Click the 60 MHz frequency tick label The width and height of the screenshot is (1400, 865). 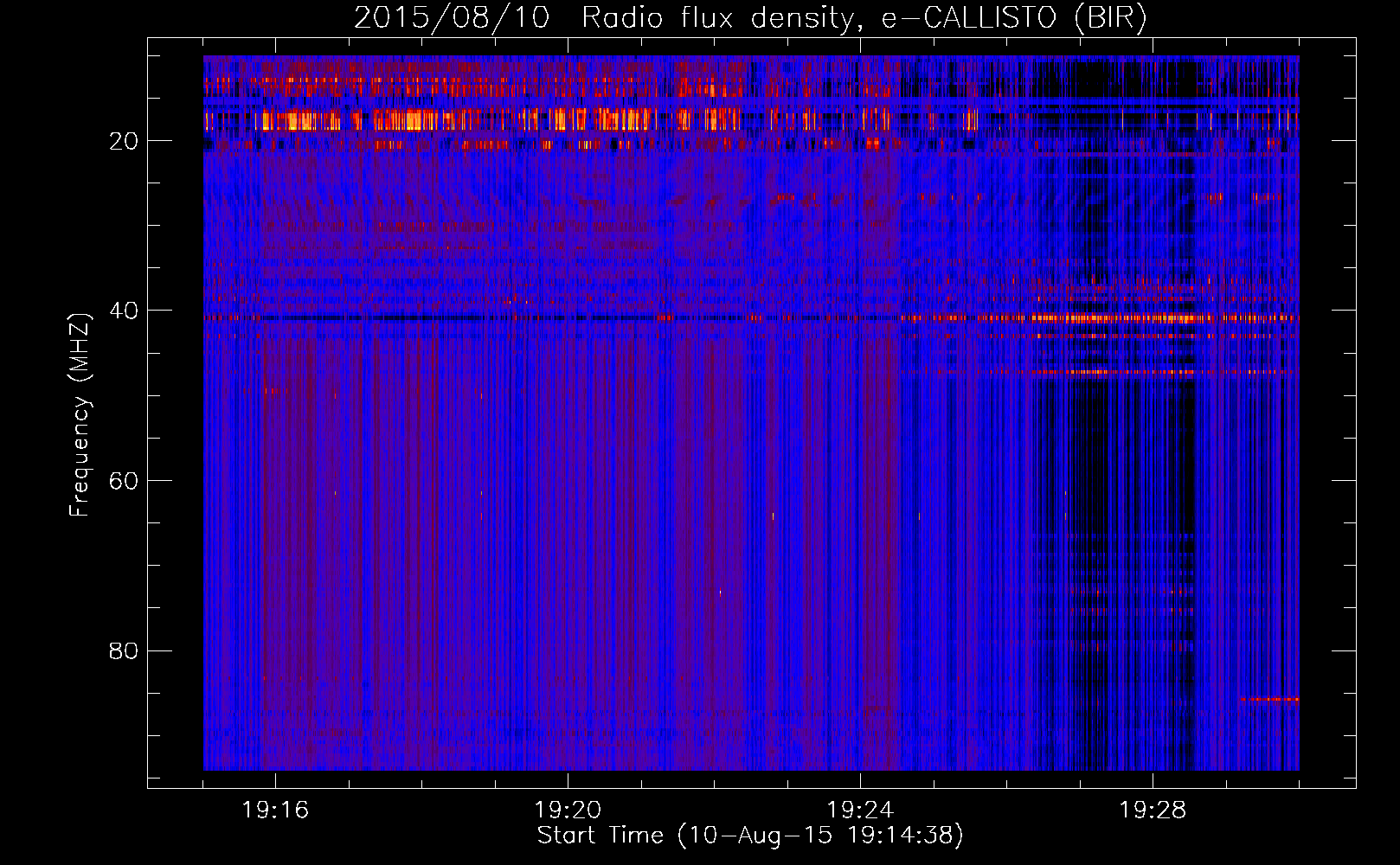point(124,481)
